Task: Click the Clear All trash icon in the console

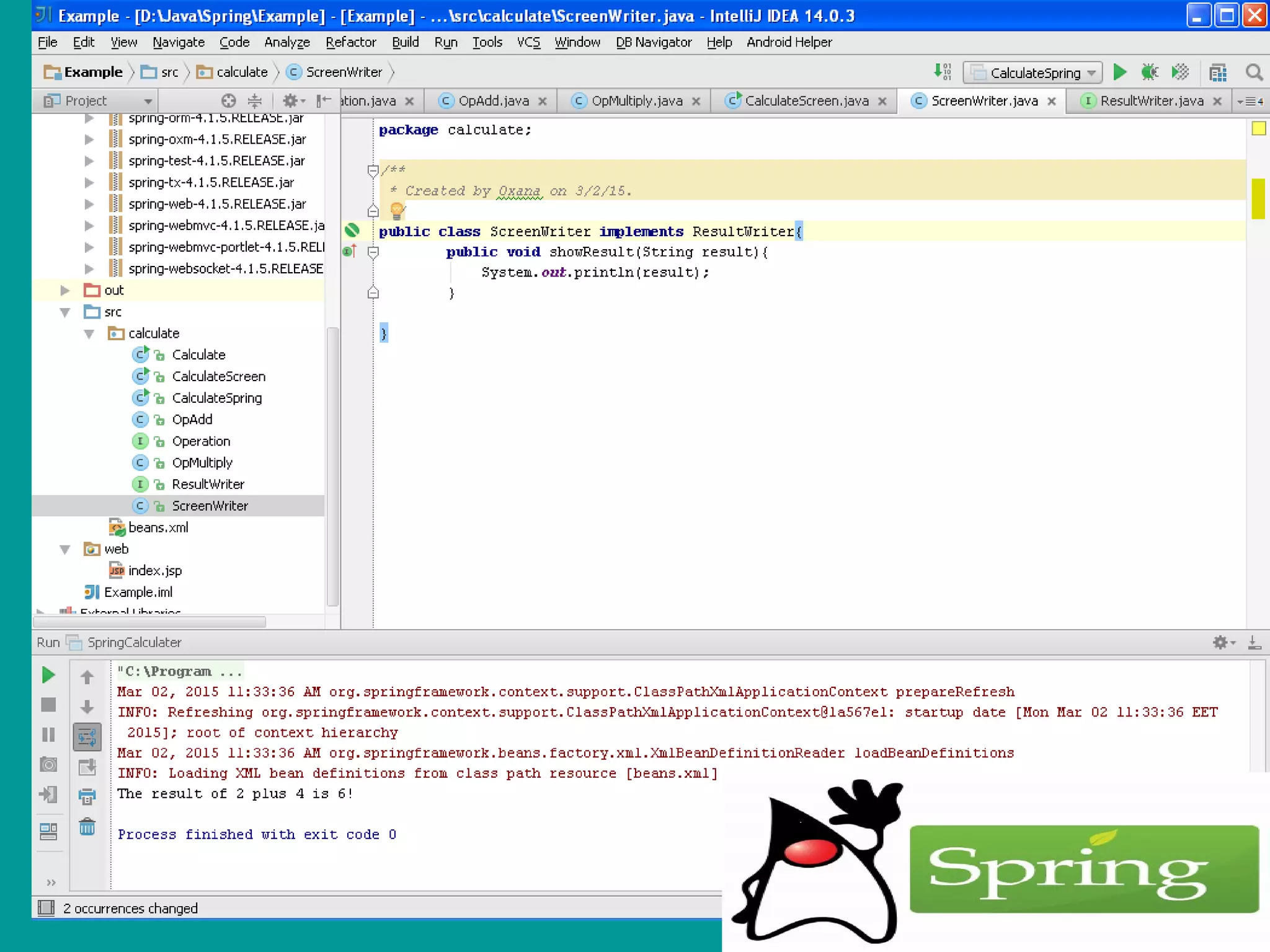Action: click(87, 827)
